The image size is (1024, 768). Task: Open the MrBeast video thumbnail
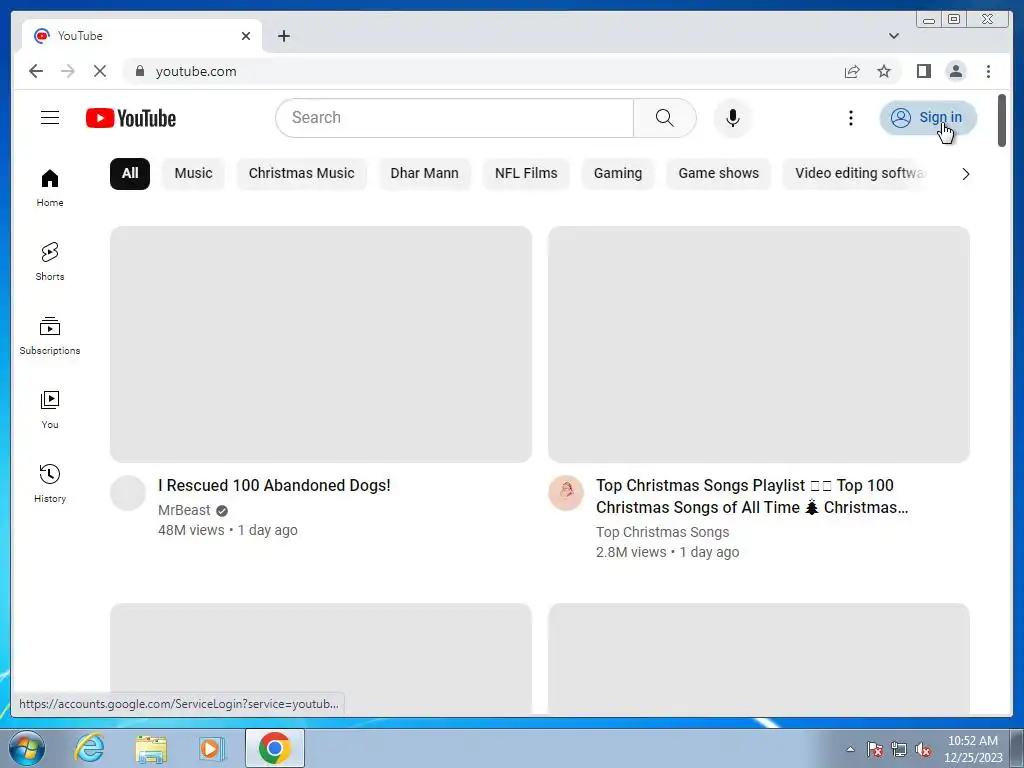click(321, 344)
